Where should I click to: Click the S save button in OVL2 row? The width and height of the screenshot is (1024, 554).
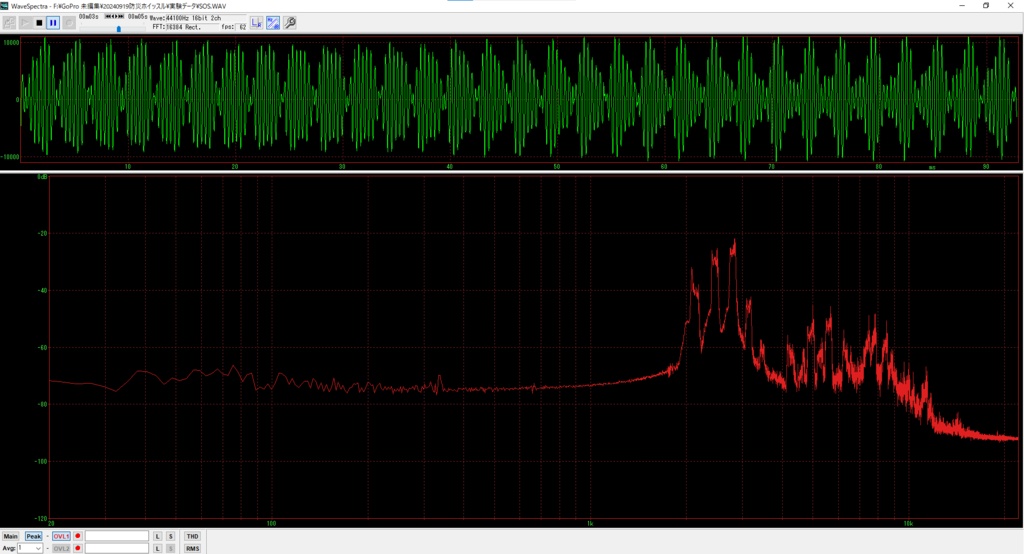[x=170, y=548]
